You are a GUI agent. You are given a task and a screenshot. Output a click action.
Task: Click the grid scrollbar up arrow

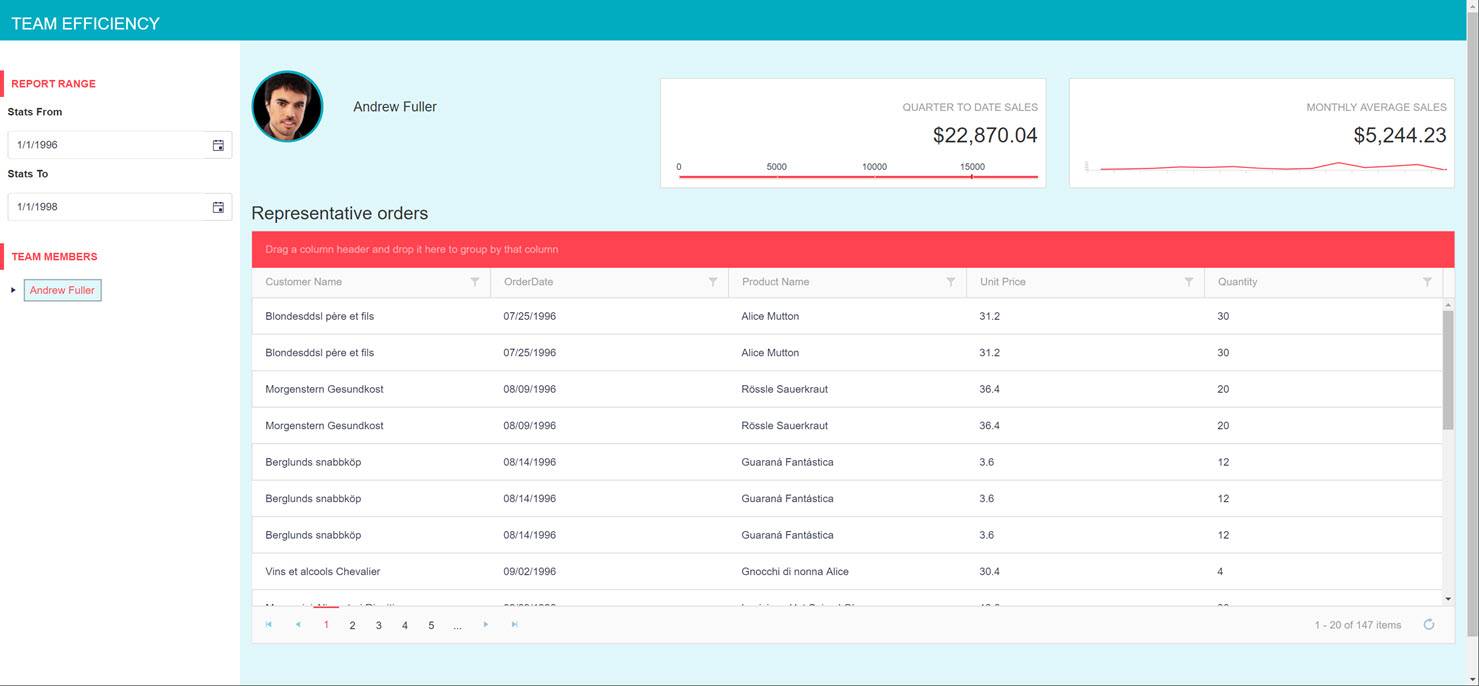[1448, 304]
